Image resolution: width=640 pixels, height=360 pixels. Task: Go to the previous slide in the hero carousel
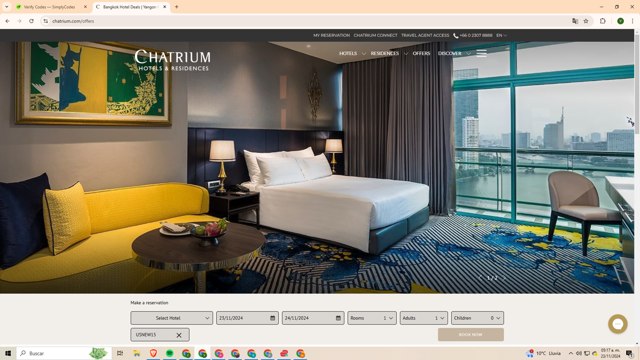tap(480, 278)
